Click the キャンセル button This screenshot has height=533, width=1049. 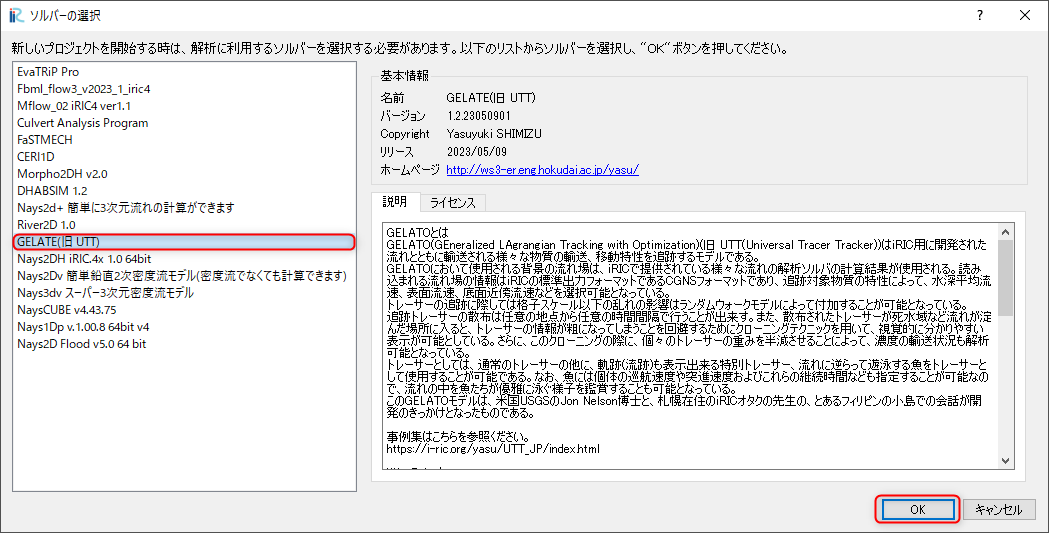click(x=998, y=510)
